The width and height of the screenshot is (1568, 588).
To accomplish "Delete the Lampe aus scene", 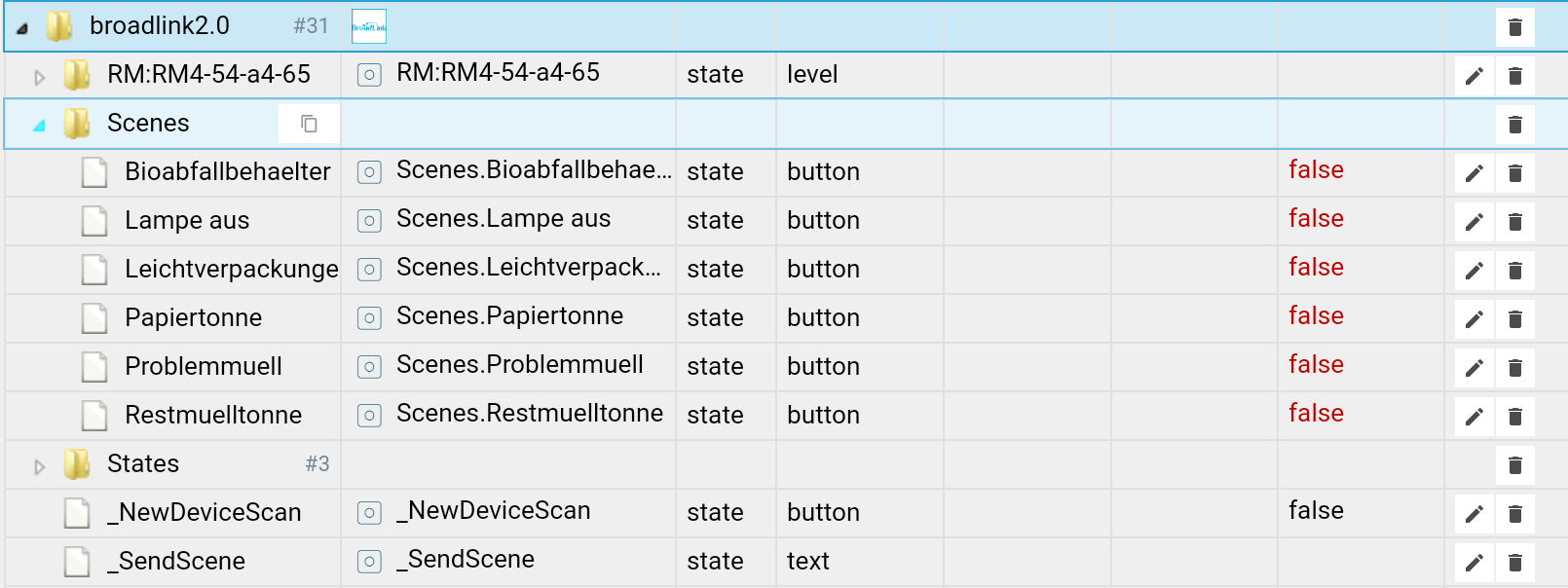I will pos(1514,222).
